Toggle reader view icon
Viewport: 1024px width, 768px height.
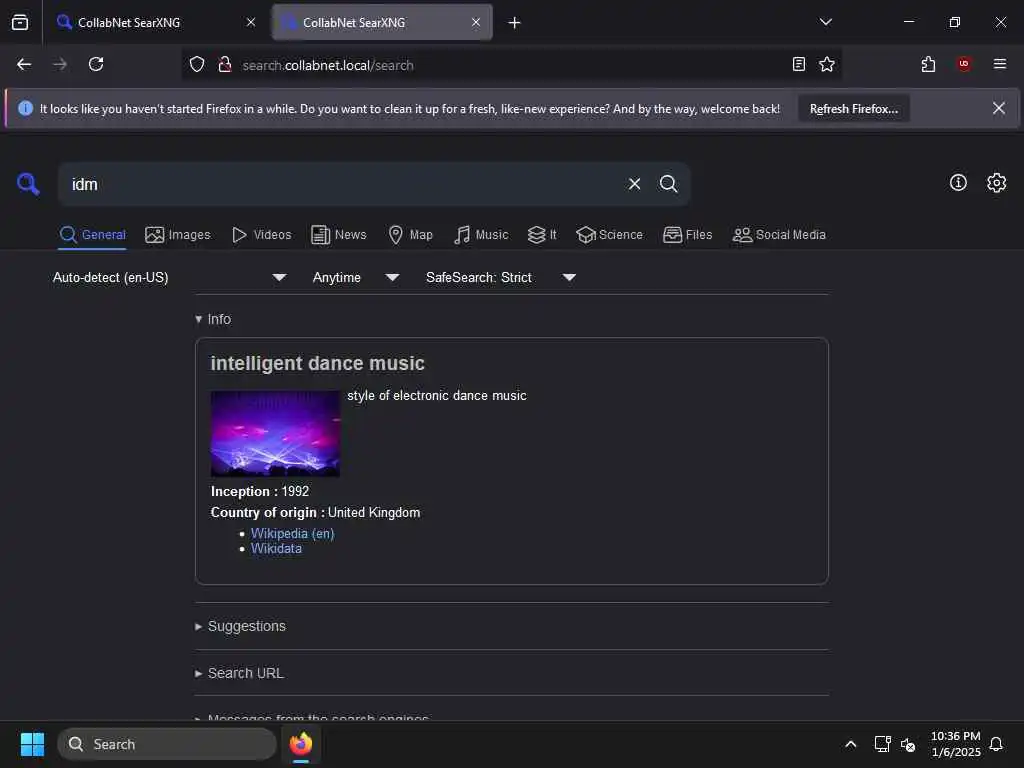[x=798, y=64]
